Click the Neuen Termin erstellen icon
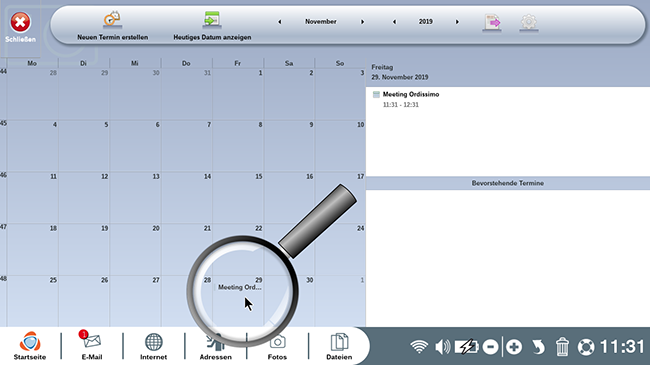650x365 pixels. point(112,20)
